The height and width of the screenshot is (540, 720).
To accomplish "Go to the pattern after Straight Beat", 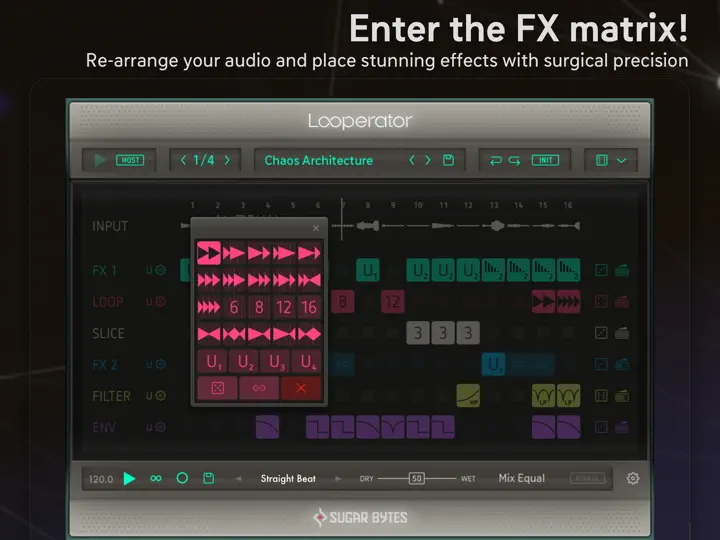I will [x=338, y=479].
